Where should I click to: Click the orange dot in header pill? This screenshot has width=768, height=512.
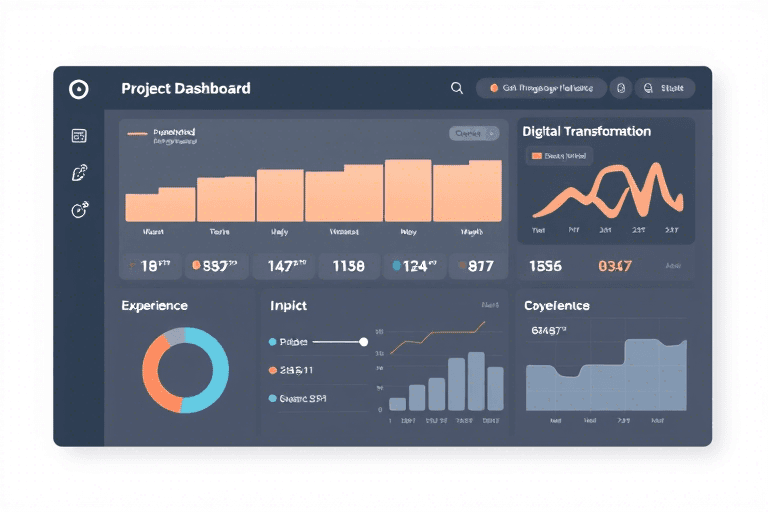point(494,88)
